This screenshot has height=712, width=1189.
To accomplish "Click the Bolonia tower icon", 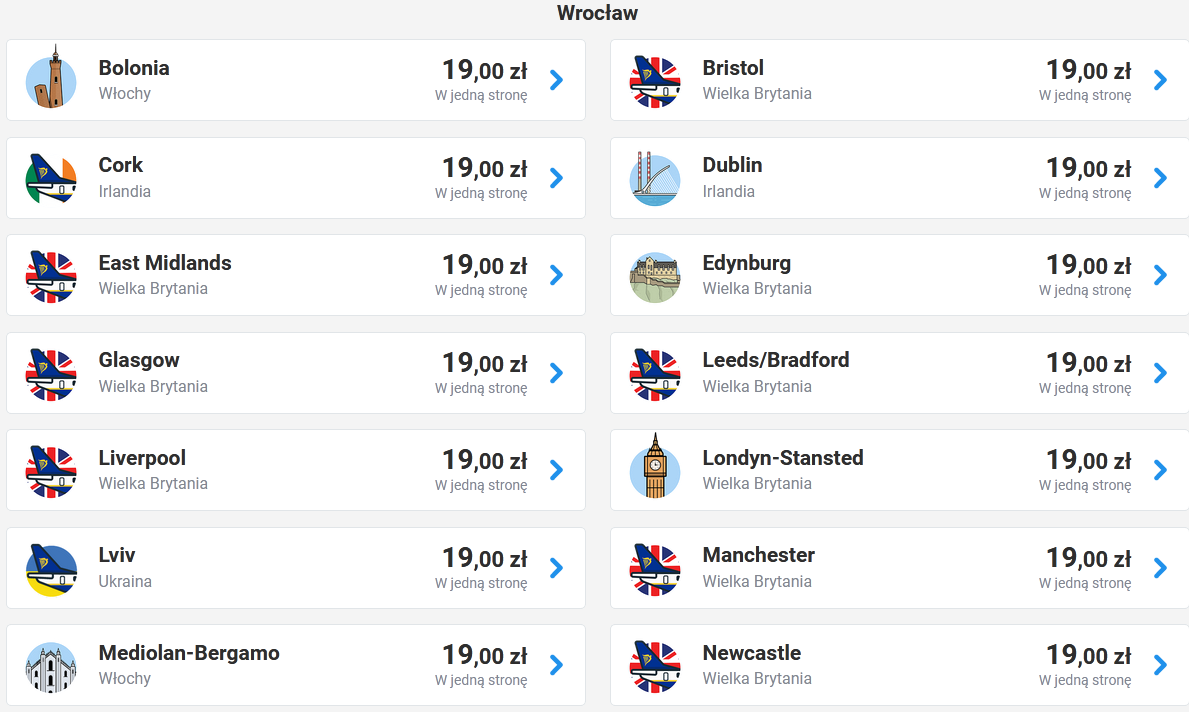I will coord(51,77).
